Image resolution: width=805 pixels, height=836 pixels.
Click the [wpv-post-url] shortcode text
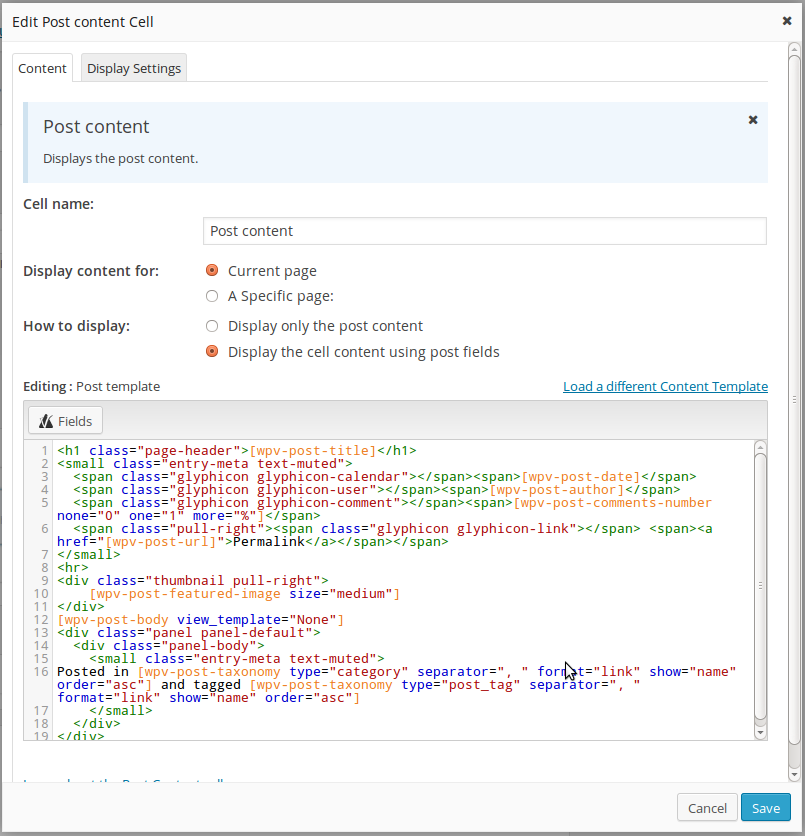[160, 542]
